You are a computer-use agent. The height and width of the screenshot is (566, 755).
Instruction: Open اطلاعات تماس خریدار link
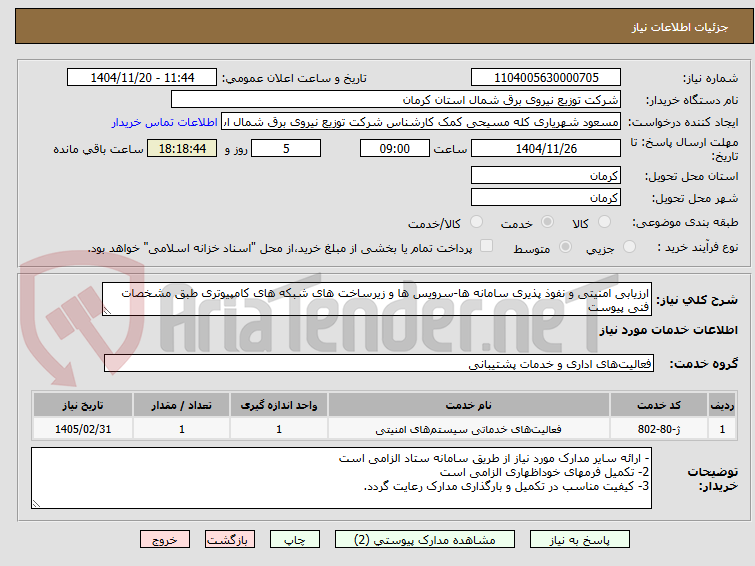(164, 122)
